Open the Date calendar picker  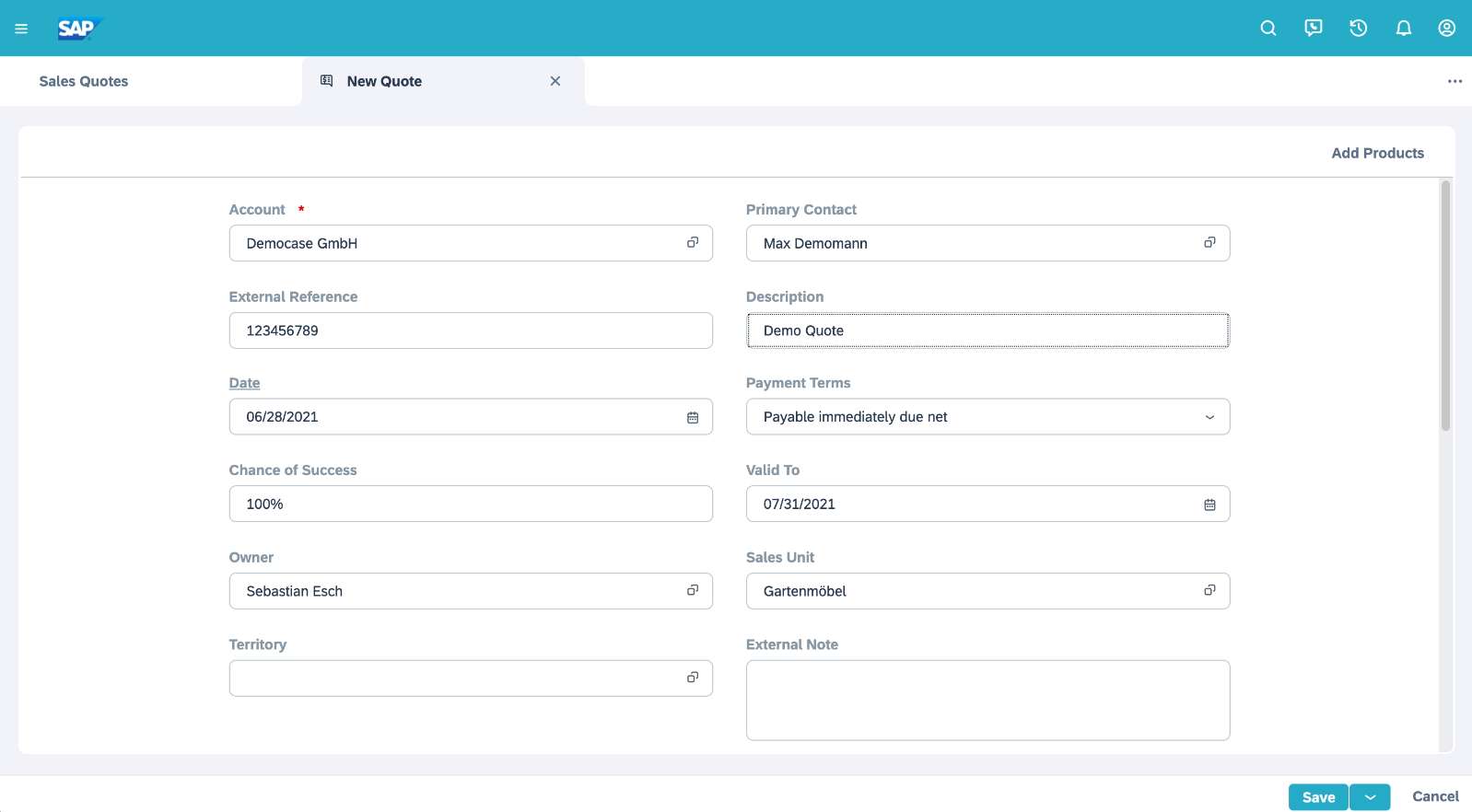coord(693,417)
